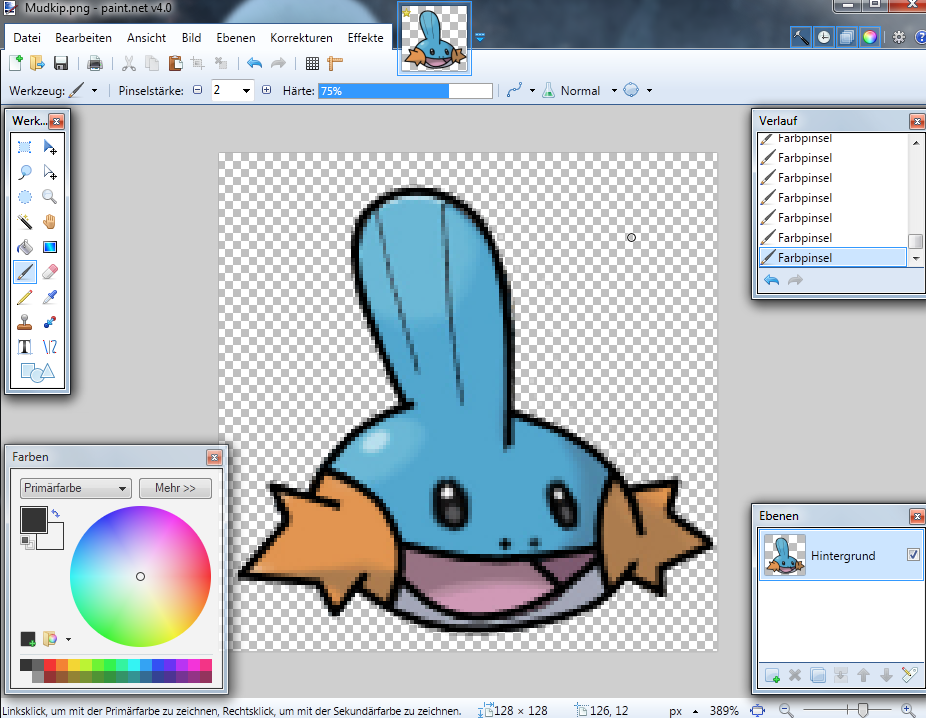Select the Zoom magnifier tool
The width and height of the screenshot is (926, 718).
pyautogui.click(x=50, y=197)
